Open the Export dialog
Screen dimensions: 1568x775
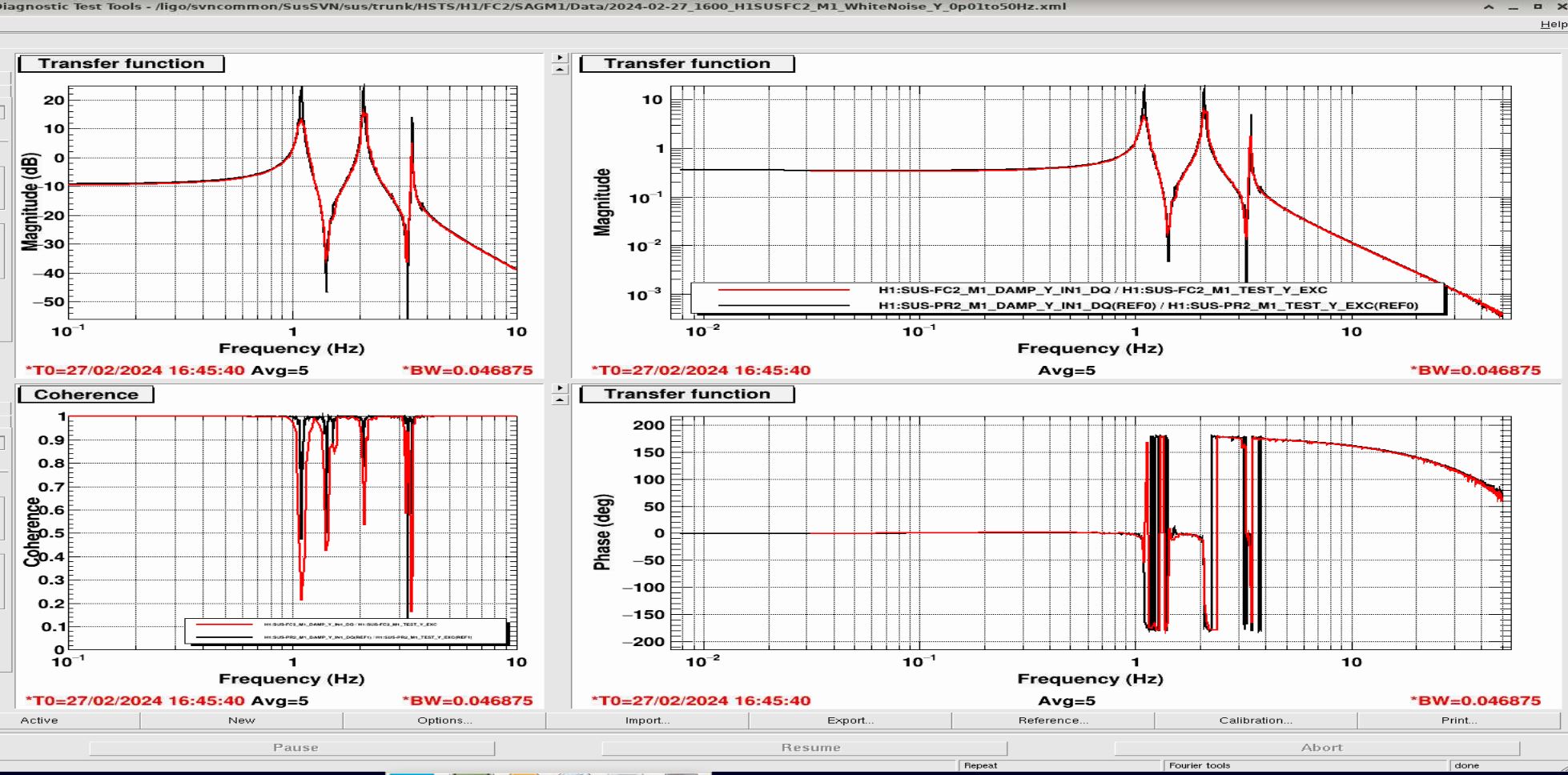[x=850, y=721]
